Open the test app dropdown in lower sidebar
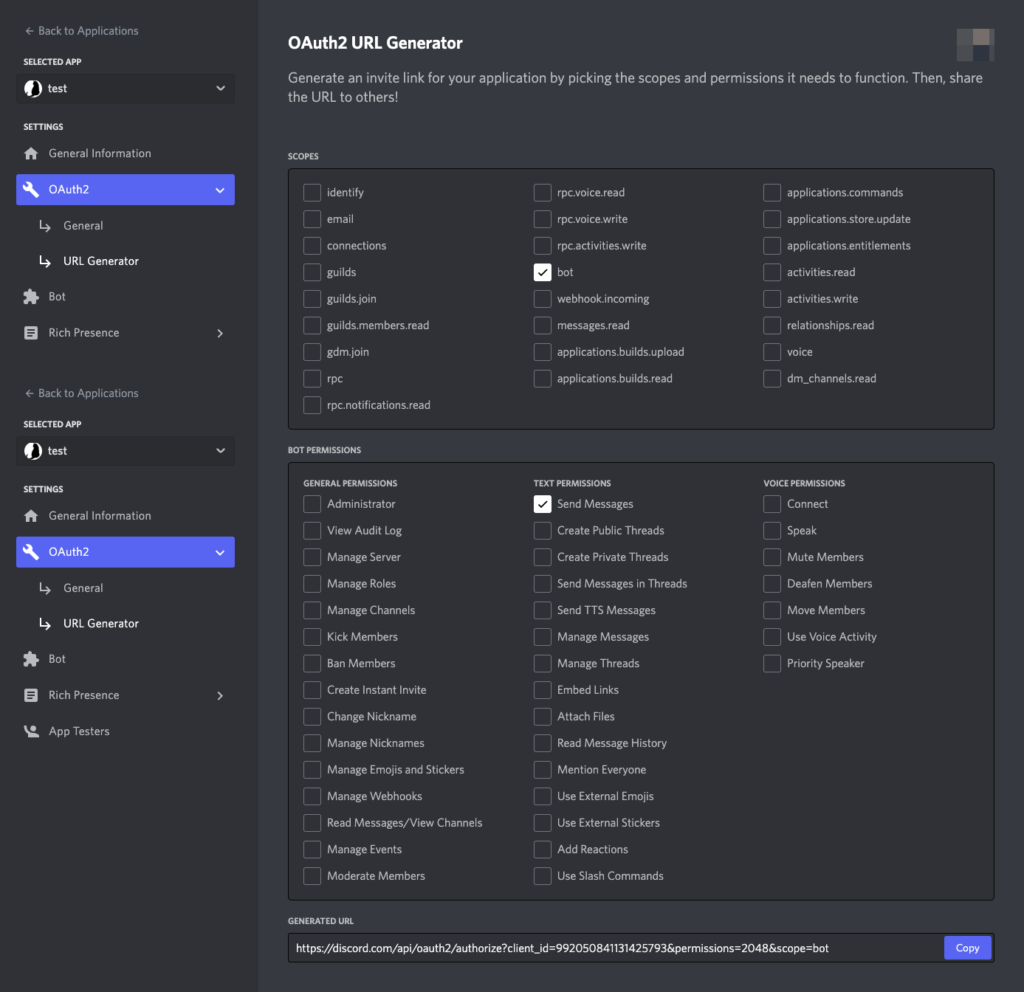 click(220, 451)
